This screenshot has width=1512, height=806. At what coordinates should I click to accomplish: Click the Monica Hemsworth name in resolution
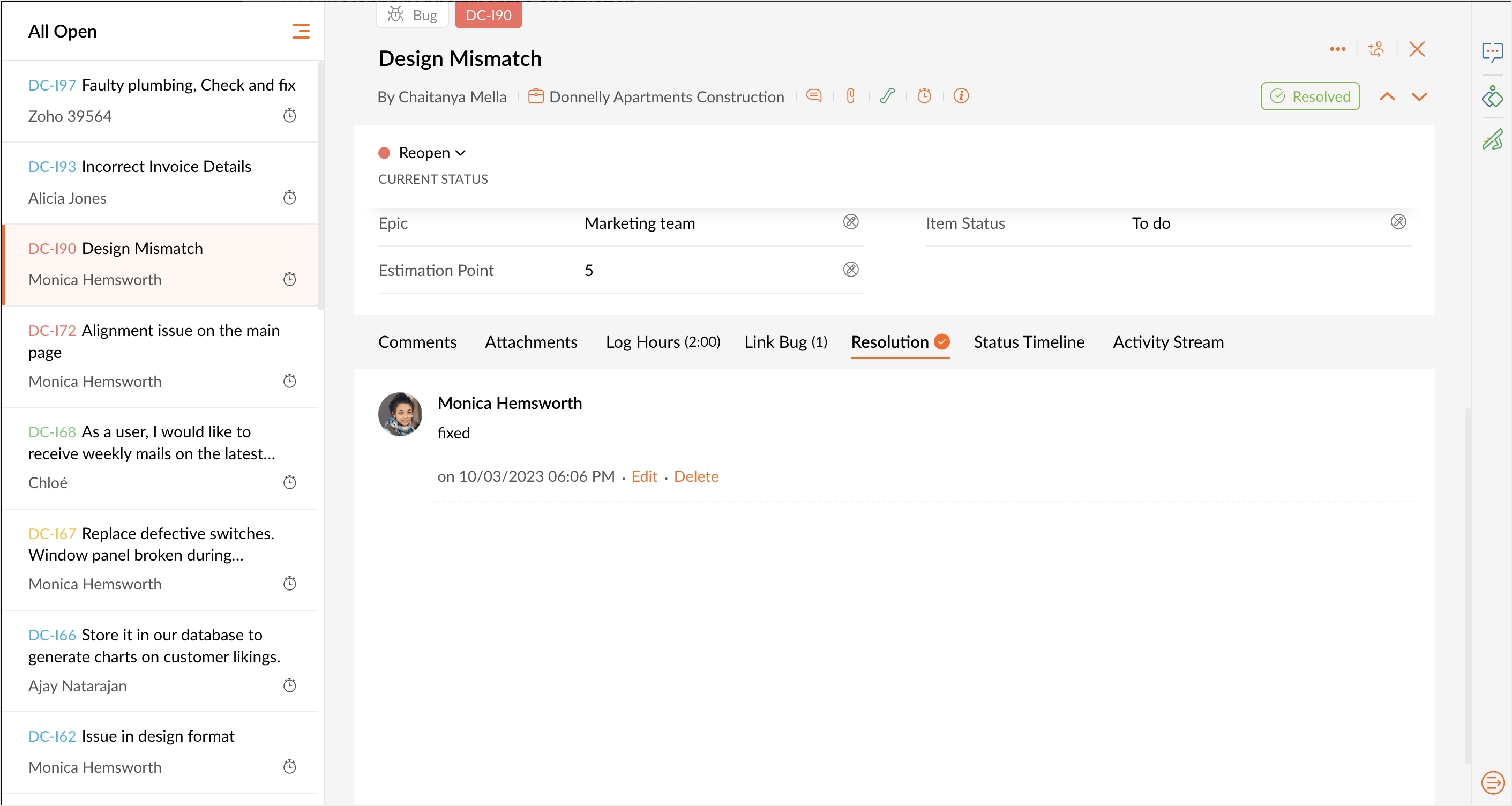pyautogui.click(x=510, y=404)
